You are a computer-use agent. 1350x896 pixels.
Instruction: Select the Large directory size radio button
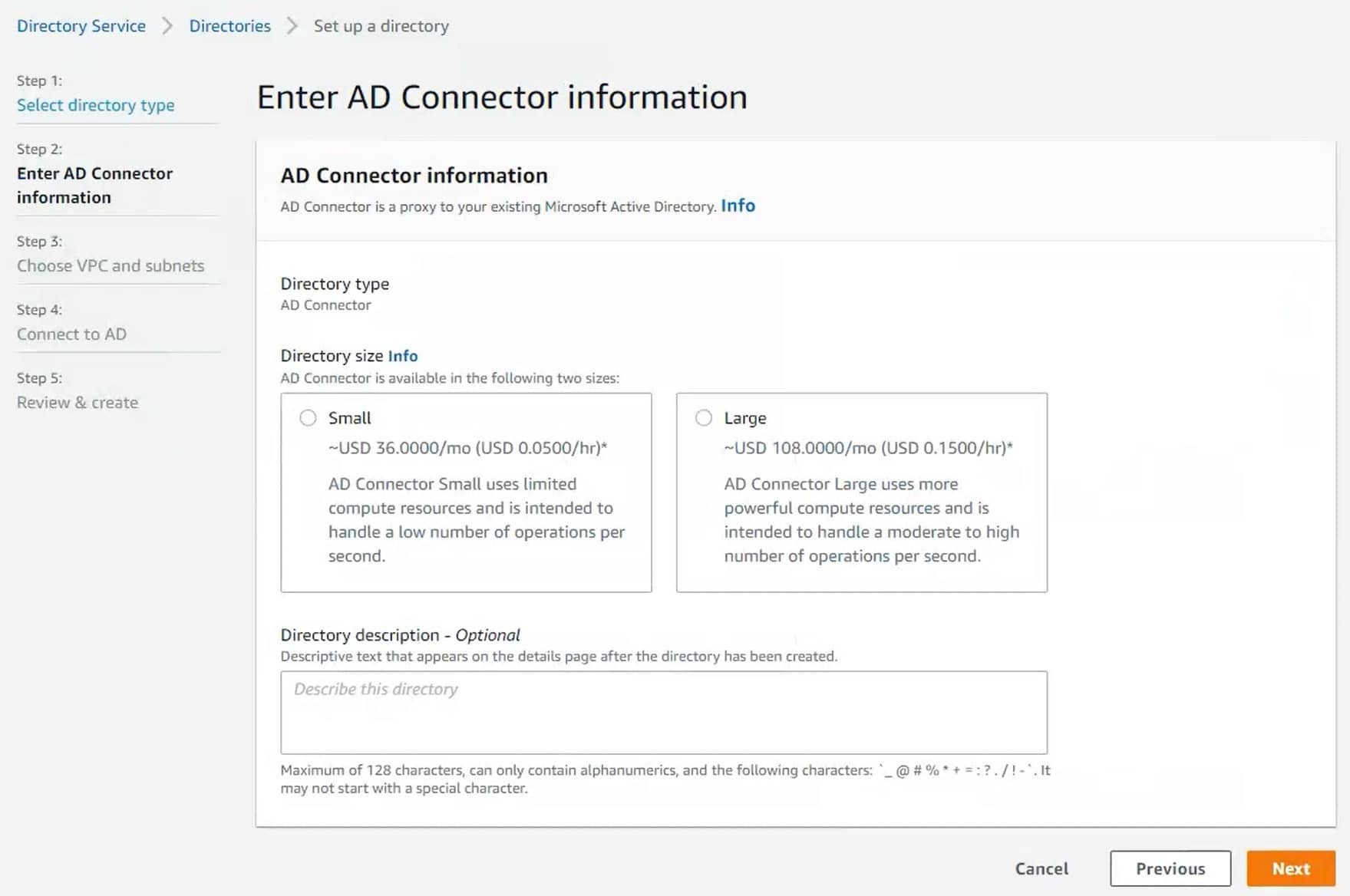703,418
